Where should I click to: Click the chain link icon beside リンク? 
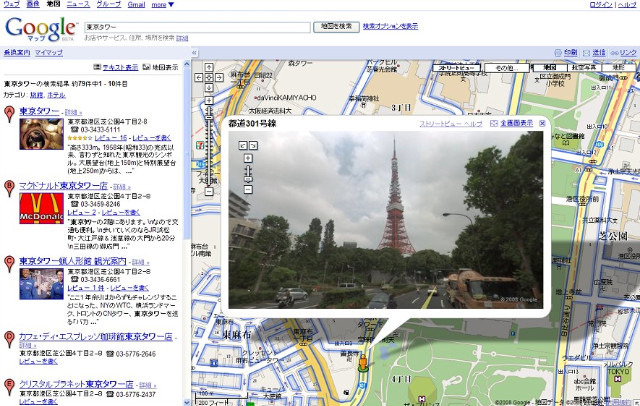click(x=614, y=53)
